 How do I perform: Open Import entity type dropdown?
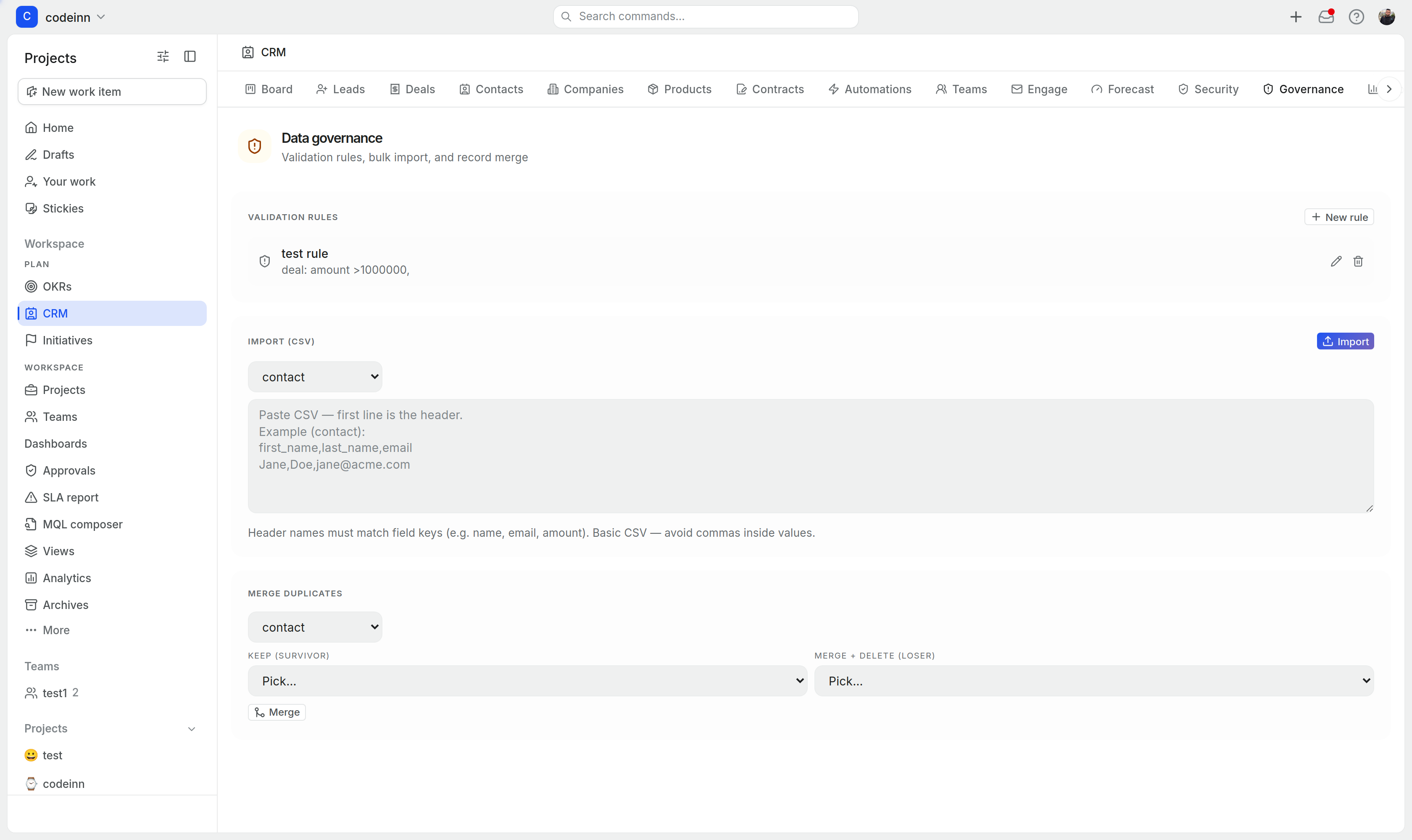pyautogui.click(x=315, y=377)
